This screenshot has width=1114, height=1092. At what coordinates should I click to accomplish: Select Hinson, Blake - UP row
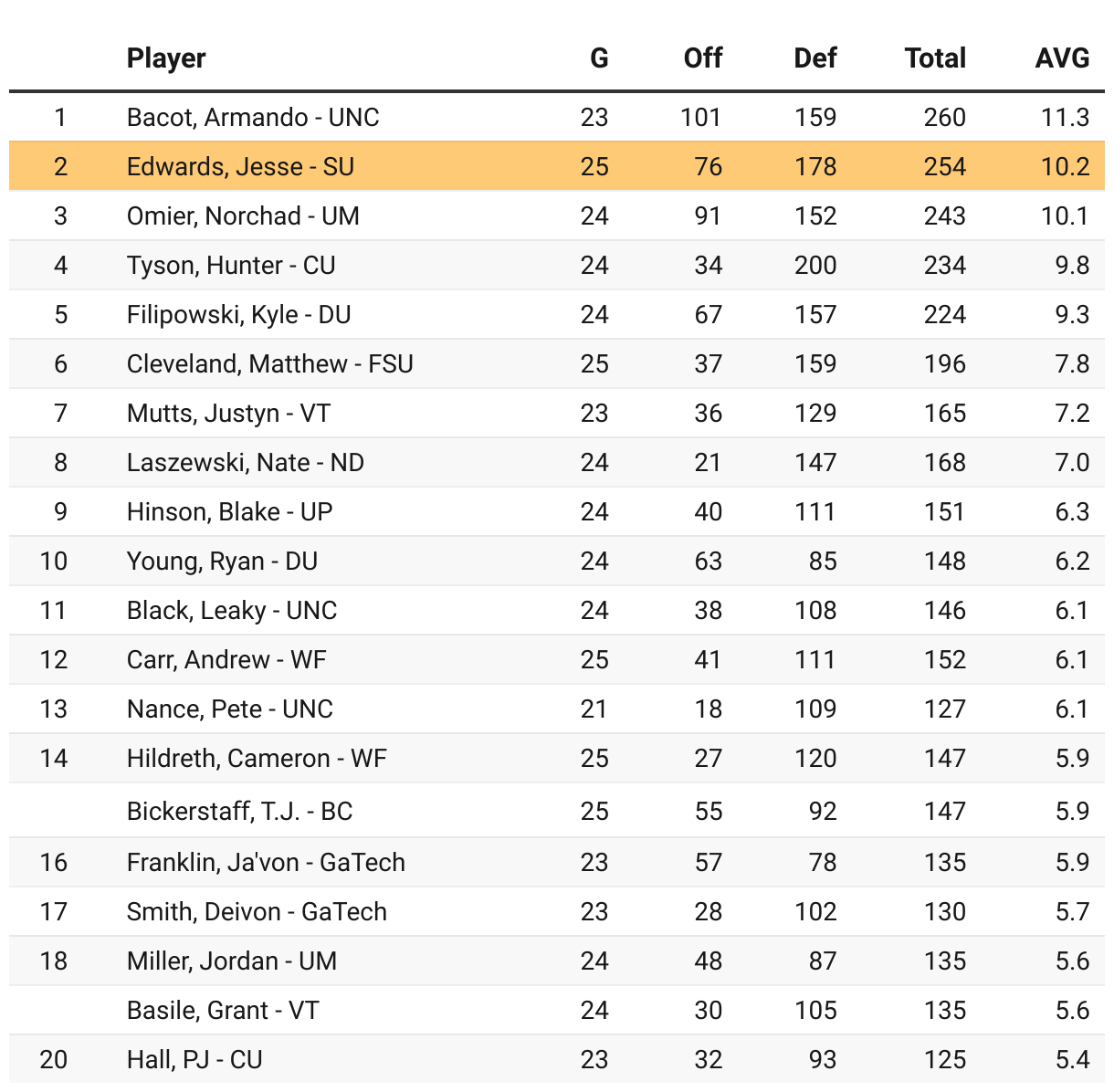click(229, 512)
